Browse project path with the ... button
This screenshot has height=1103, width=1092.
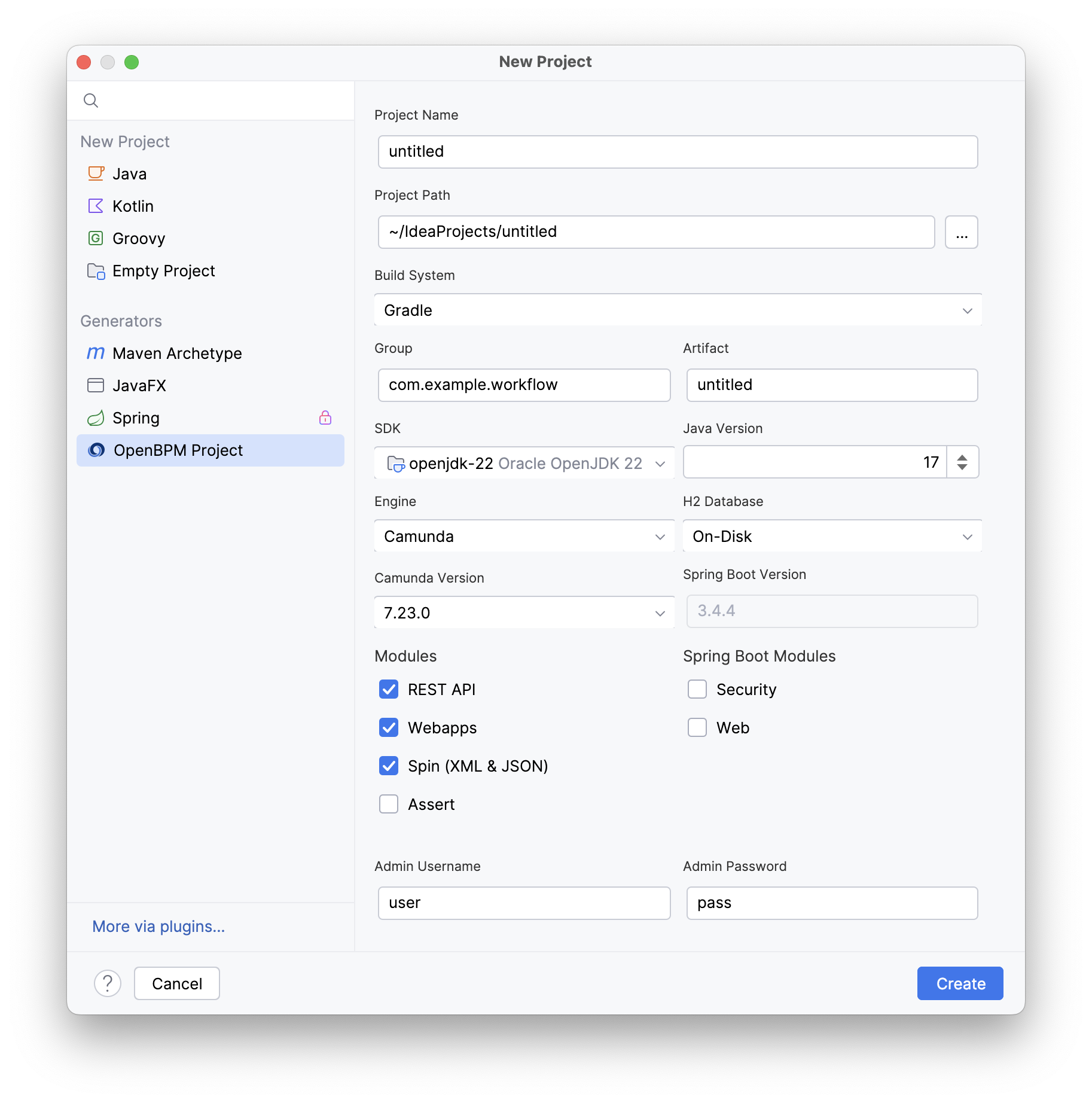(x=962, y=232)
